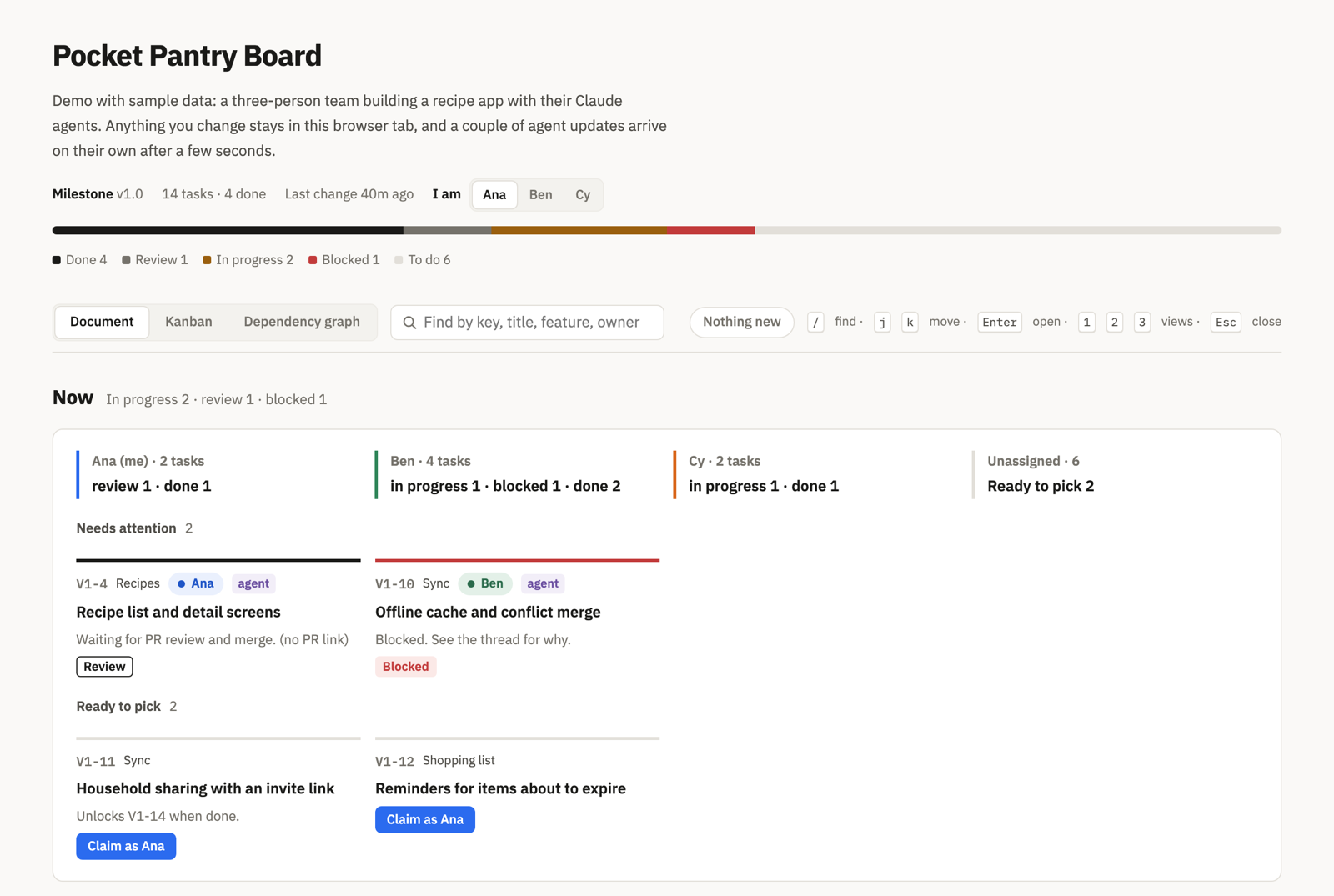This screenshot has width=1334, height=896.
Task: Open the Document view tab
Action: point(102,322)
